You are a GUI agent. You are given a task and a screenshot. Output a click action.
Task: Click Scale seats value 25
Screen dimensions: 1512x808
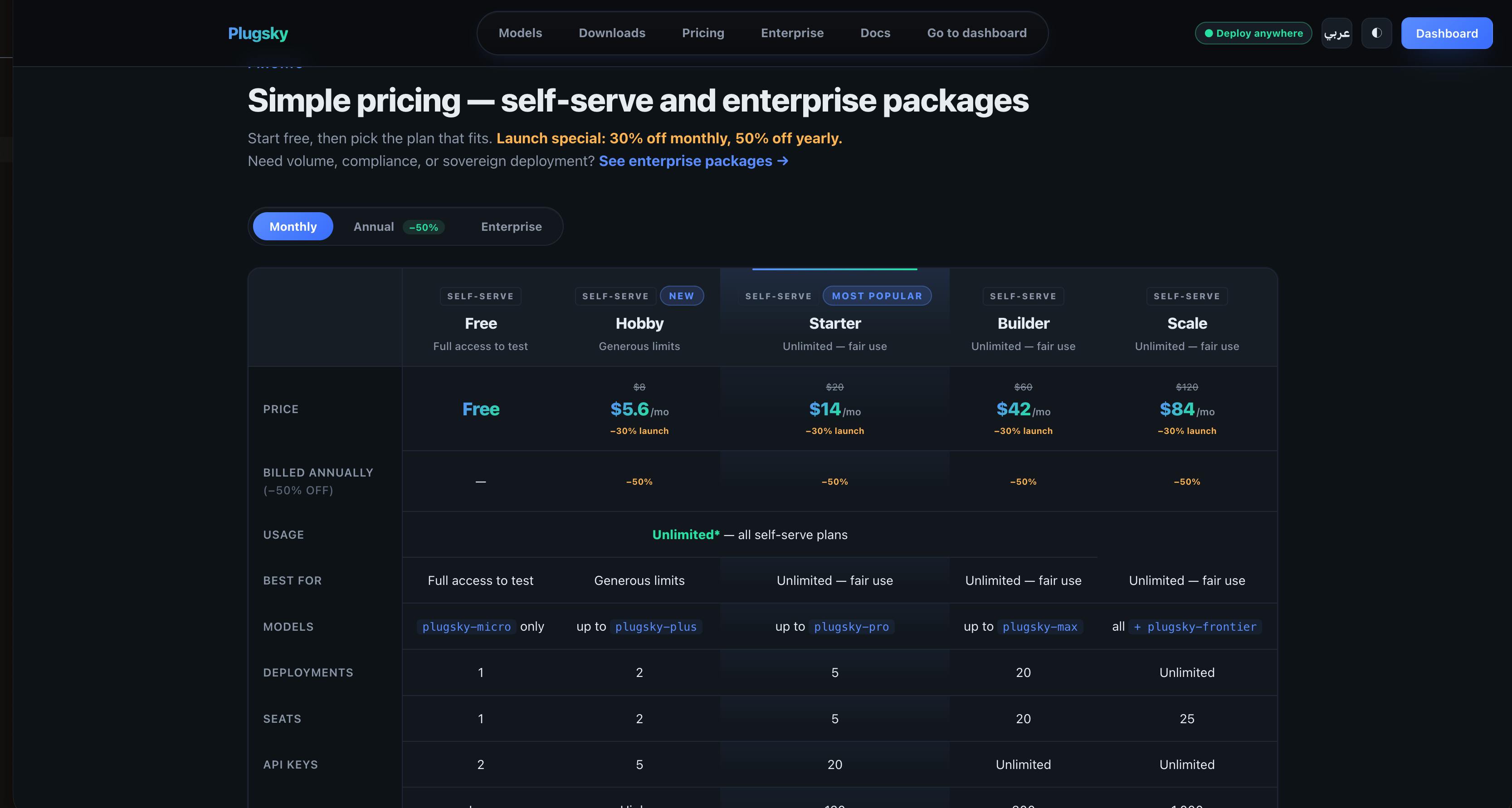pos(1187,719)
